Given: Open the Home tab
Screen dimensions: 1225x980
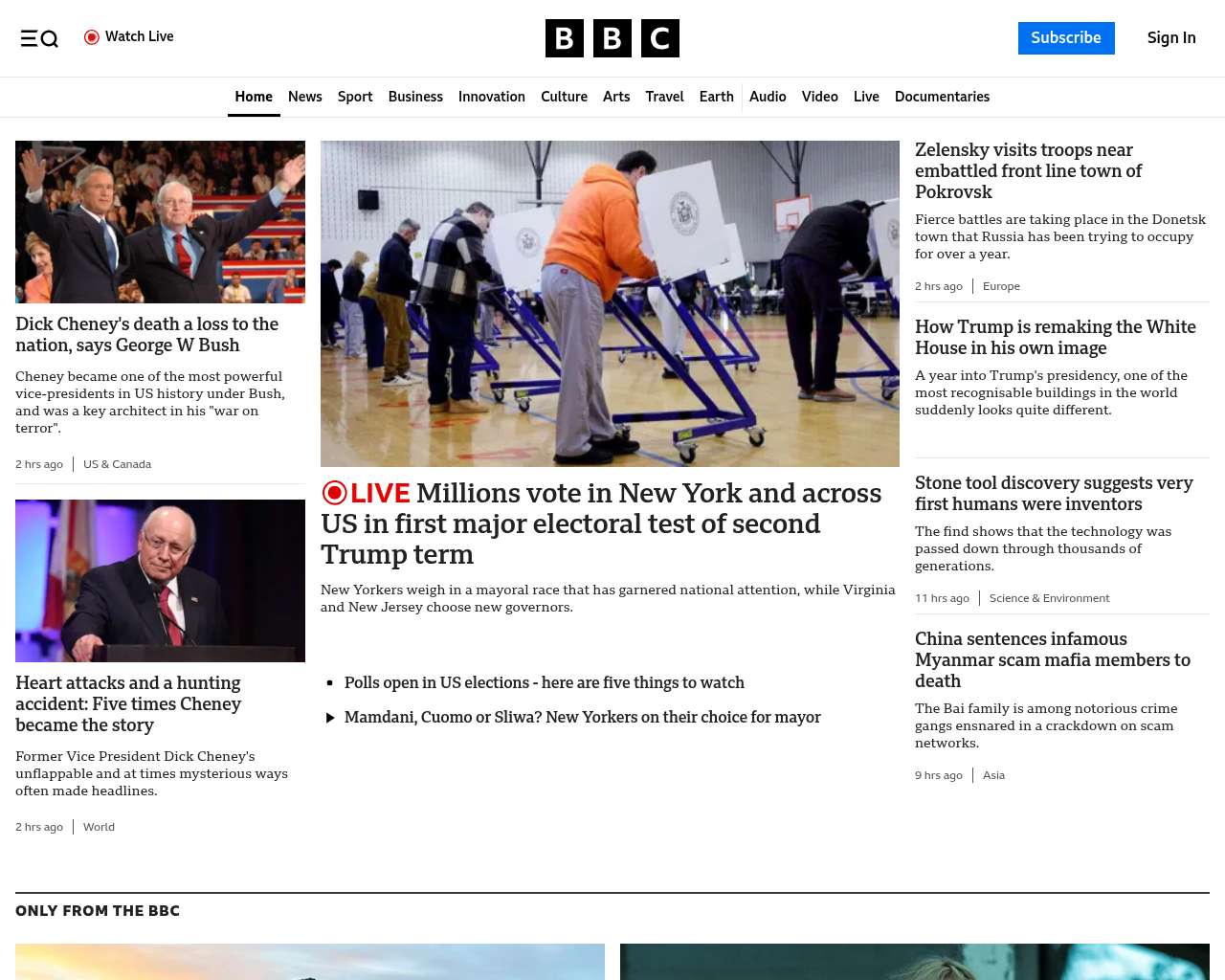Looking at the screenshot, I should [x=254, y=97].
